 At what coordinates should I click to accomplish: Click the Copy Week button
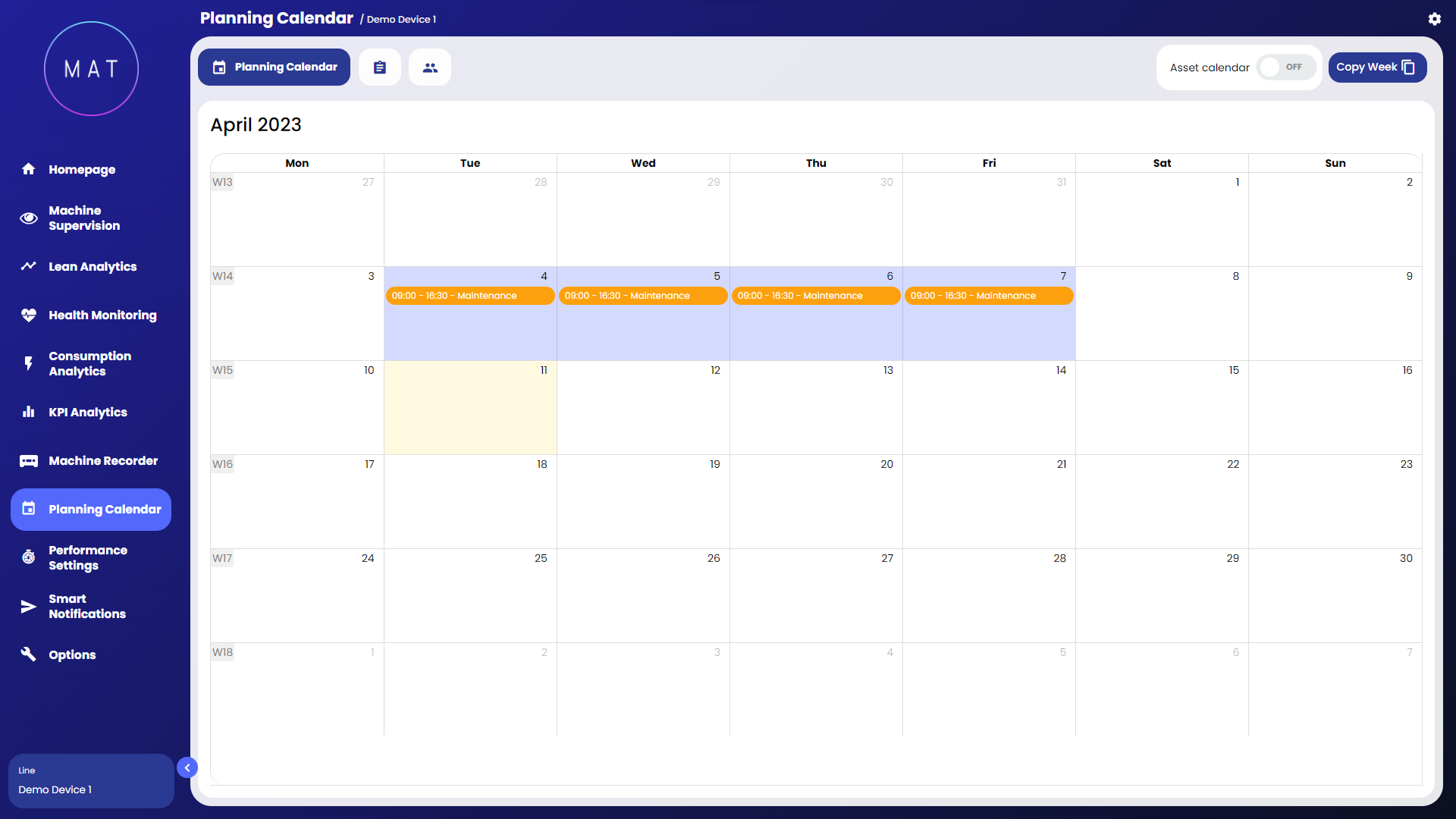[1377, 67]
